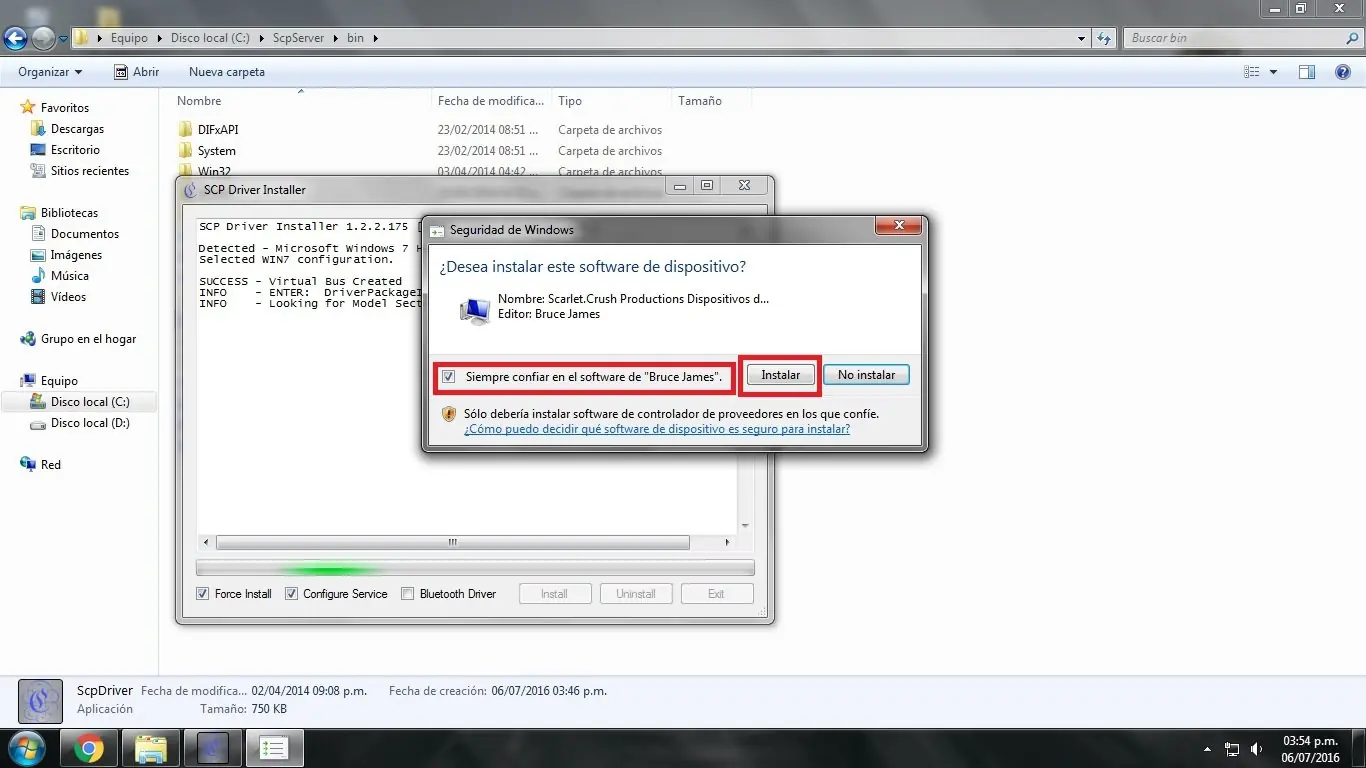Click the Explorer forward arrow button

coord(43,38)
